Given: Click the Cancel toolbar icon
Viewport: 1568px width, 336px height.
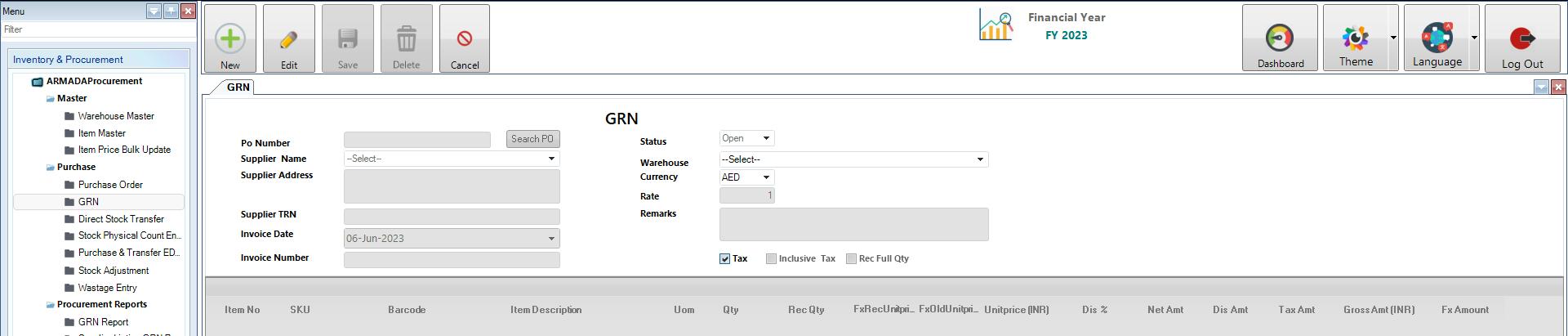Looking at the screenshot, I should click(x=465, y=38).
